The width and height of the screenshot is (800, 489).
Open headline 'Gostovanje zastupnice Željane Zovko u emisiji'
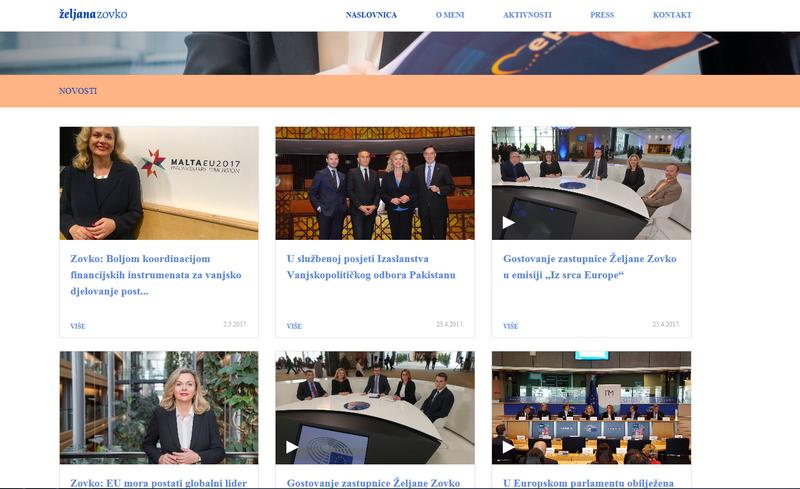(x=589, y=266)
